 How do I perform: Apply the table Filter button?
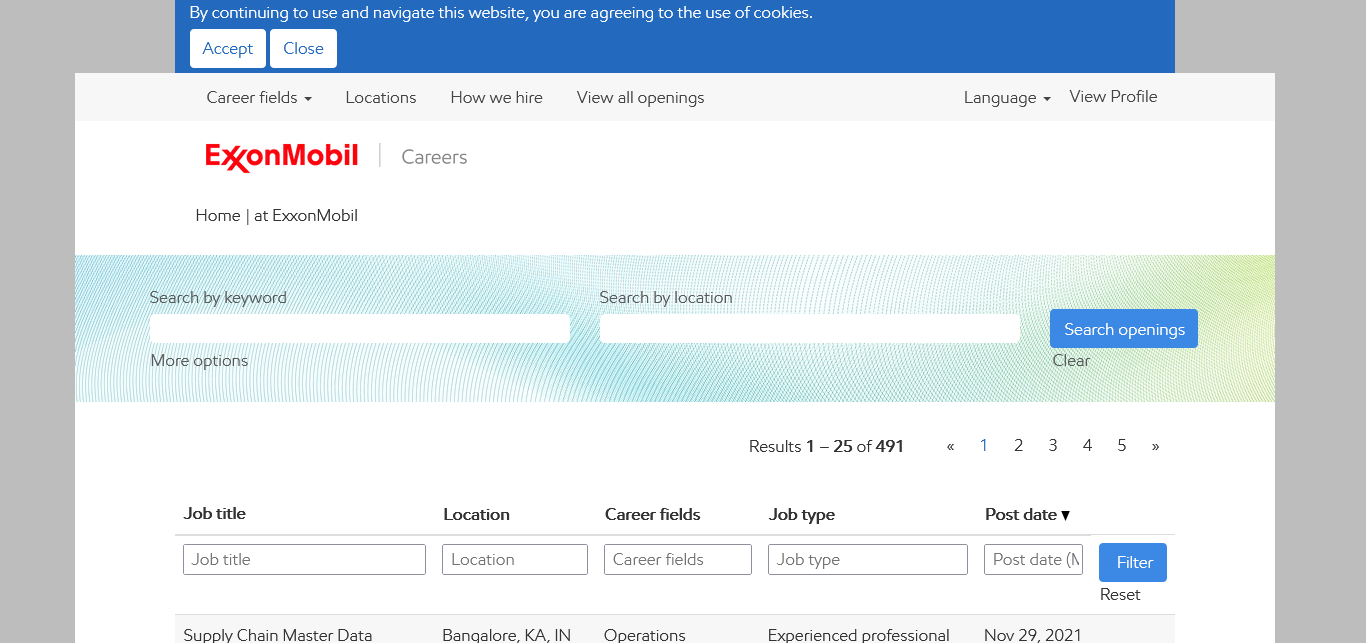point(1132,562)
